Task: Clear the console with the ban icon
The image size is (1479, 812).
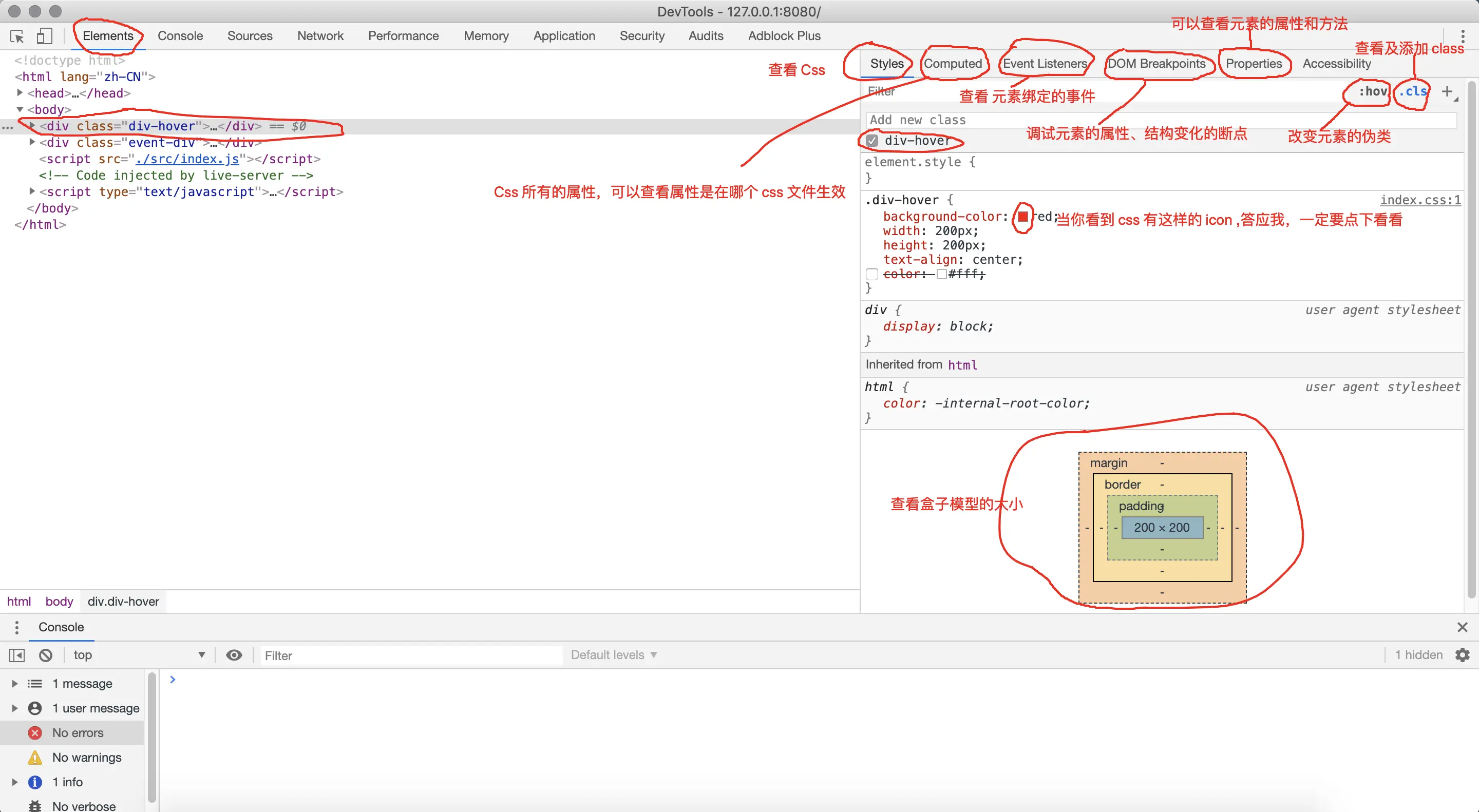Action: coord(46,655)
